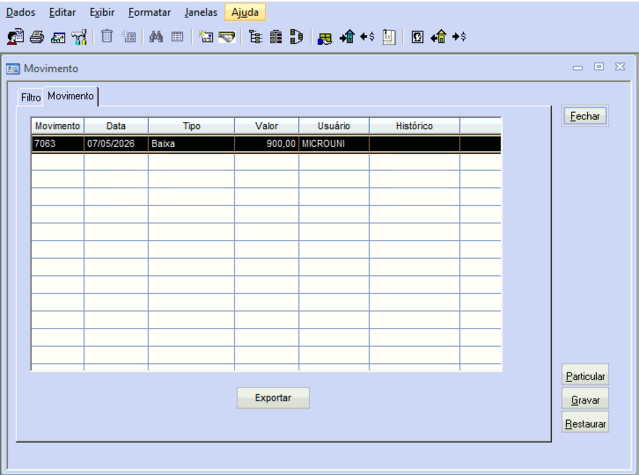Click the 900,00 value cell
The image size is (639, 475).
267,144
